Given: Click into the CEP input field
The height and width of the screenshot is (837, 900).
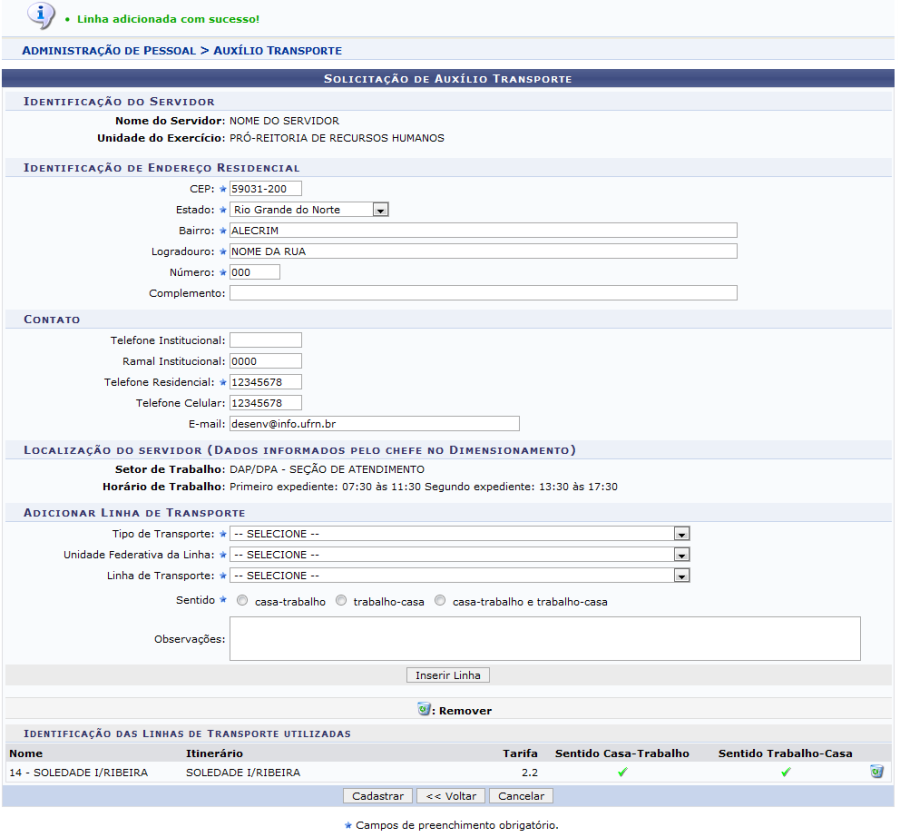Looking at the screenshot, I should click(x=265, y=188).
